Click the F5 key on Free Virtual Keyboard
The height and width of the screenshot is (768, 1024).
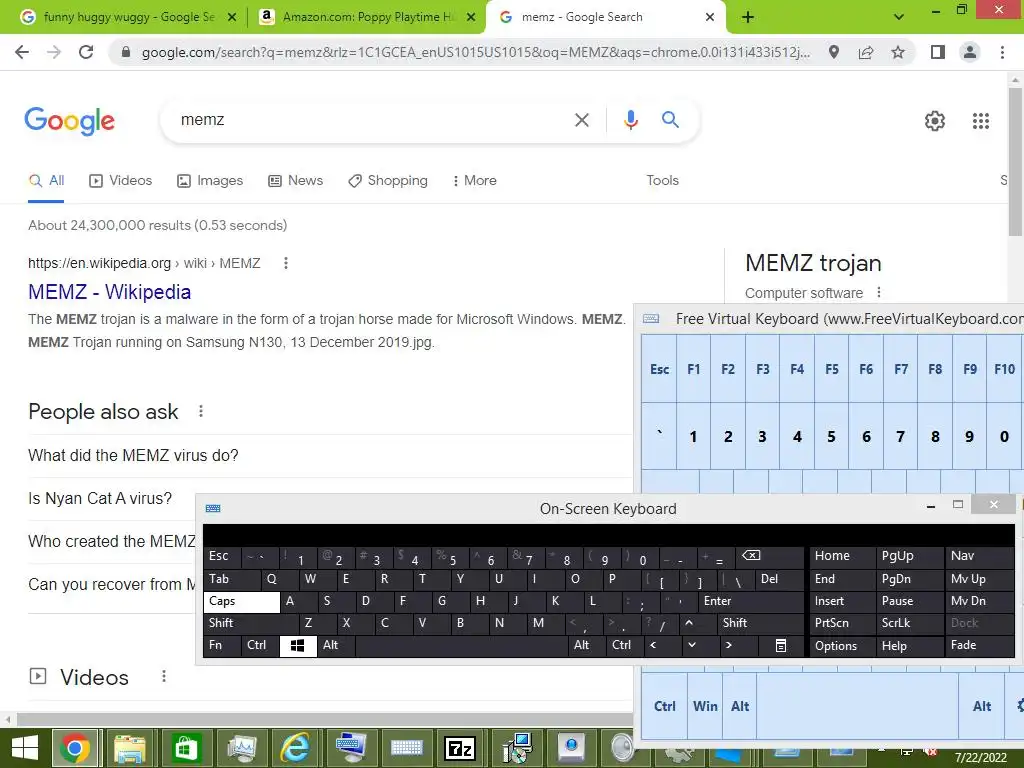click(831, 369)
